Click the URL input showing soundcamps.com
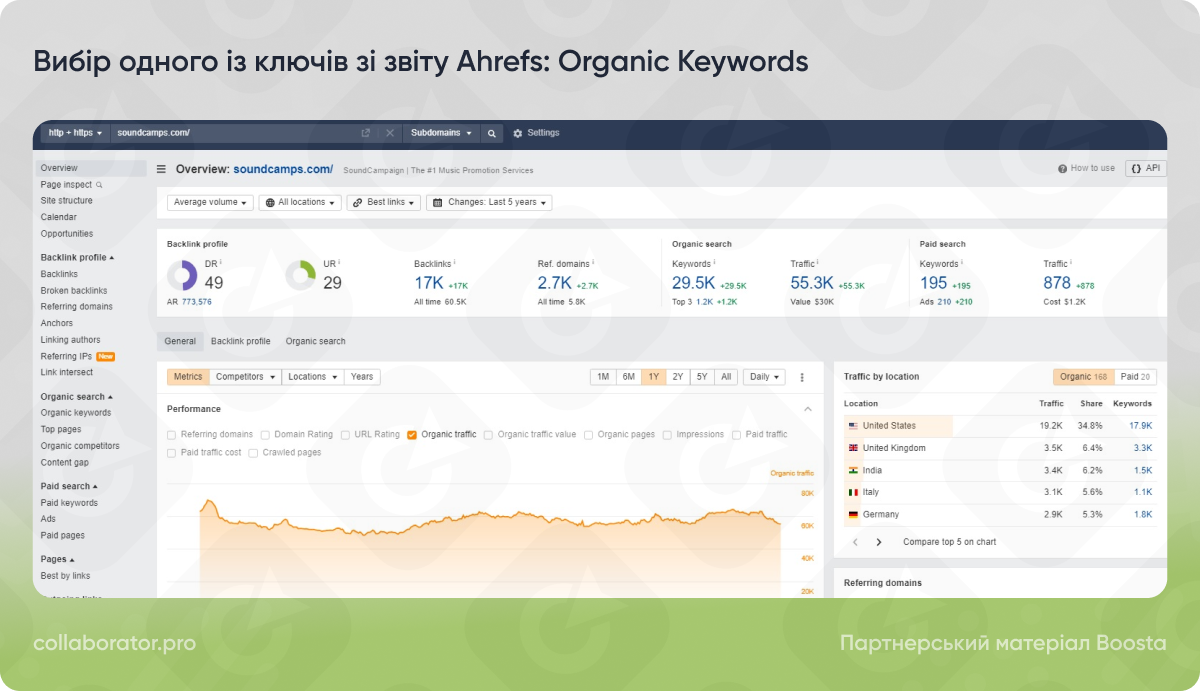This screenshot has height=691, width=1200. click(200, 132)
